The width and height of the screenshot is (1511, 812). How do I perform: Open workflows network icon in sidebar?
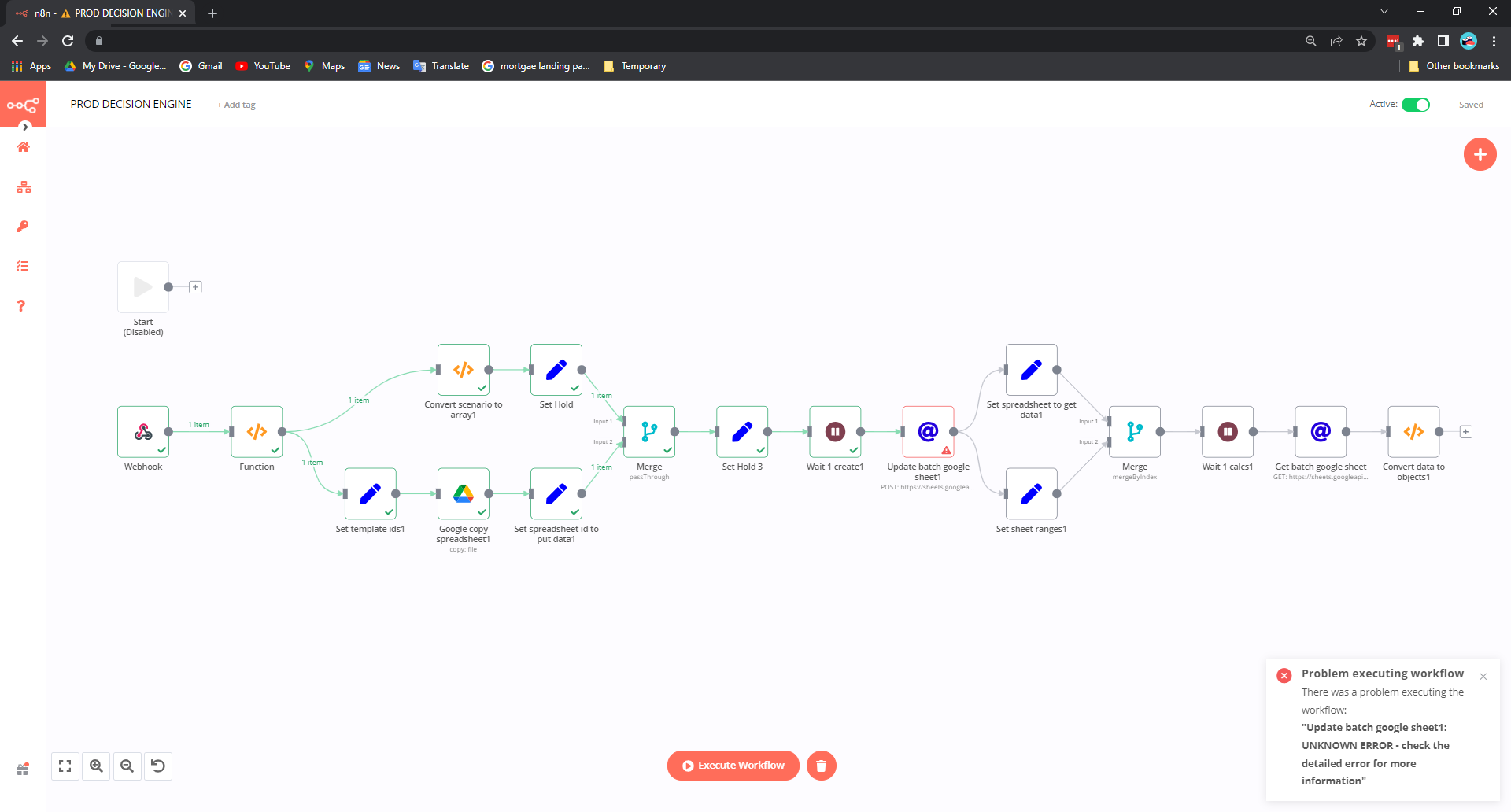[24, 187]
